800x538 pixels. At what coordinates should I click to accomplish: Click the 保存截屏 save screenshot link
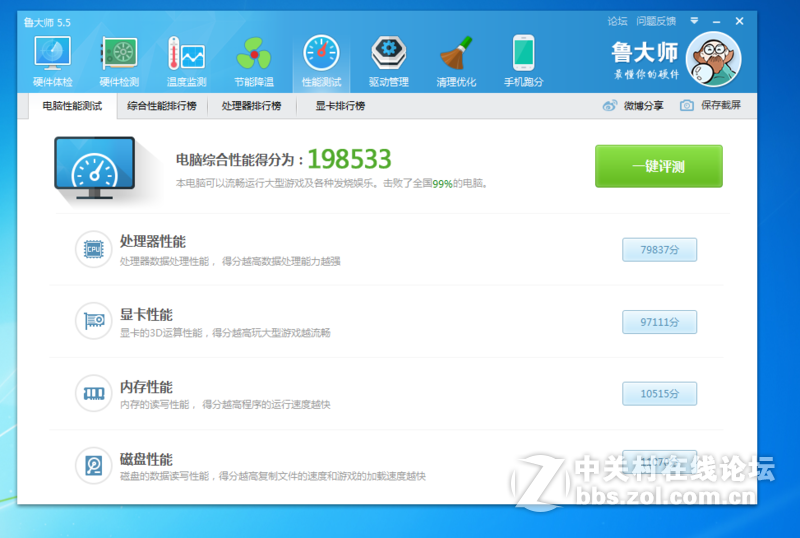pos(720,105)
